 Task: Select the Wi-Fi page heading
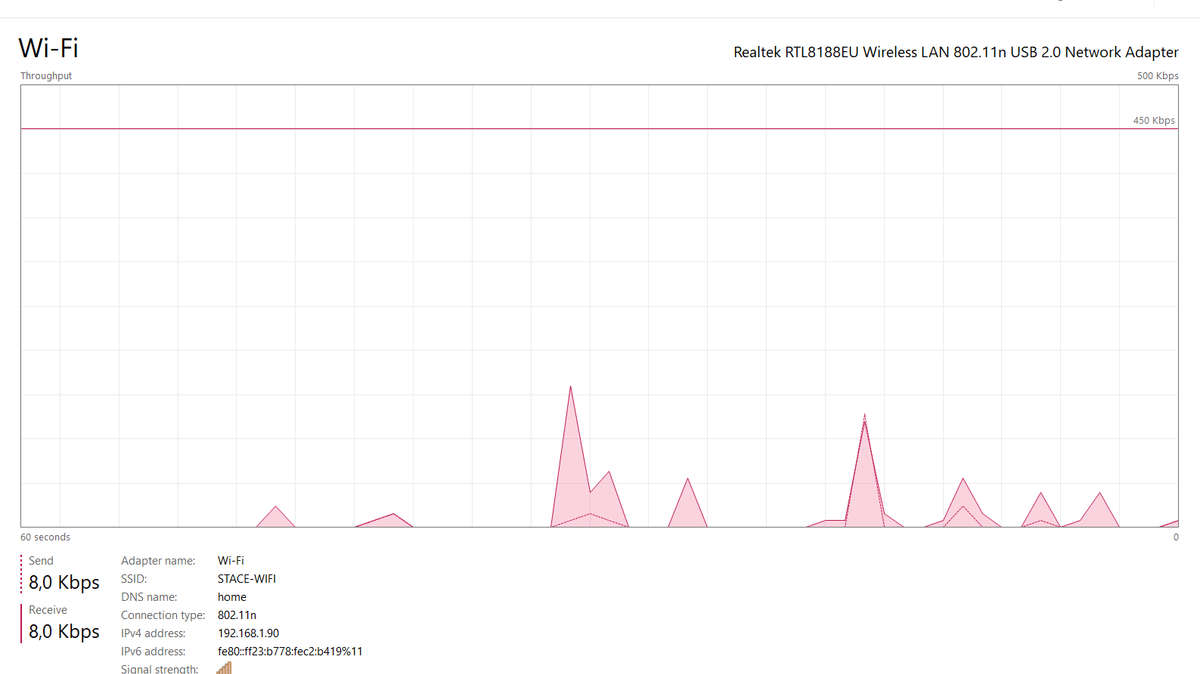[x=48, y=47]
